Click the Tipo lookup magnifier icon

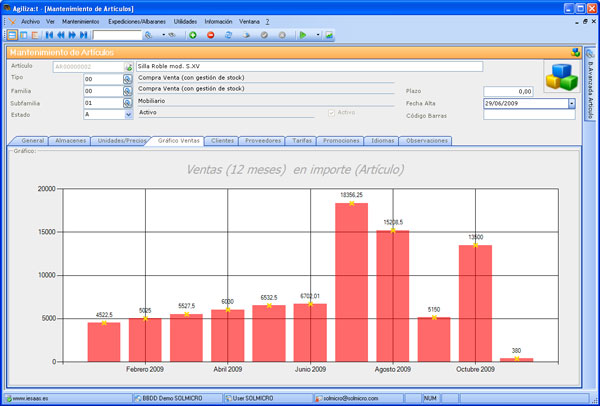(127, 79)
